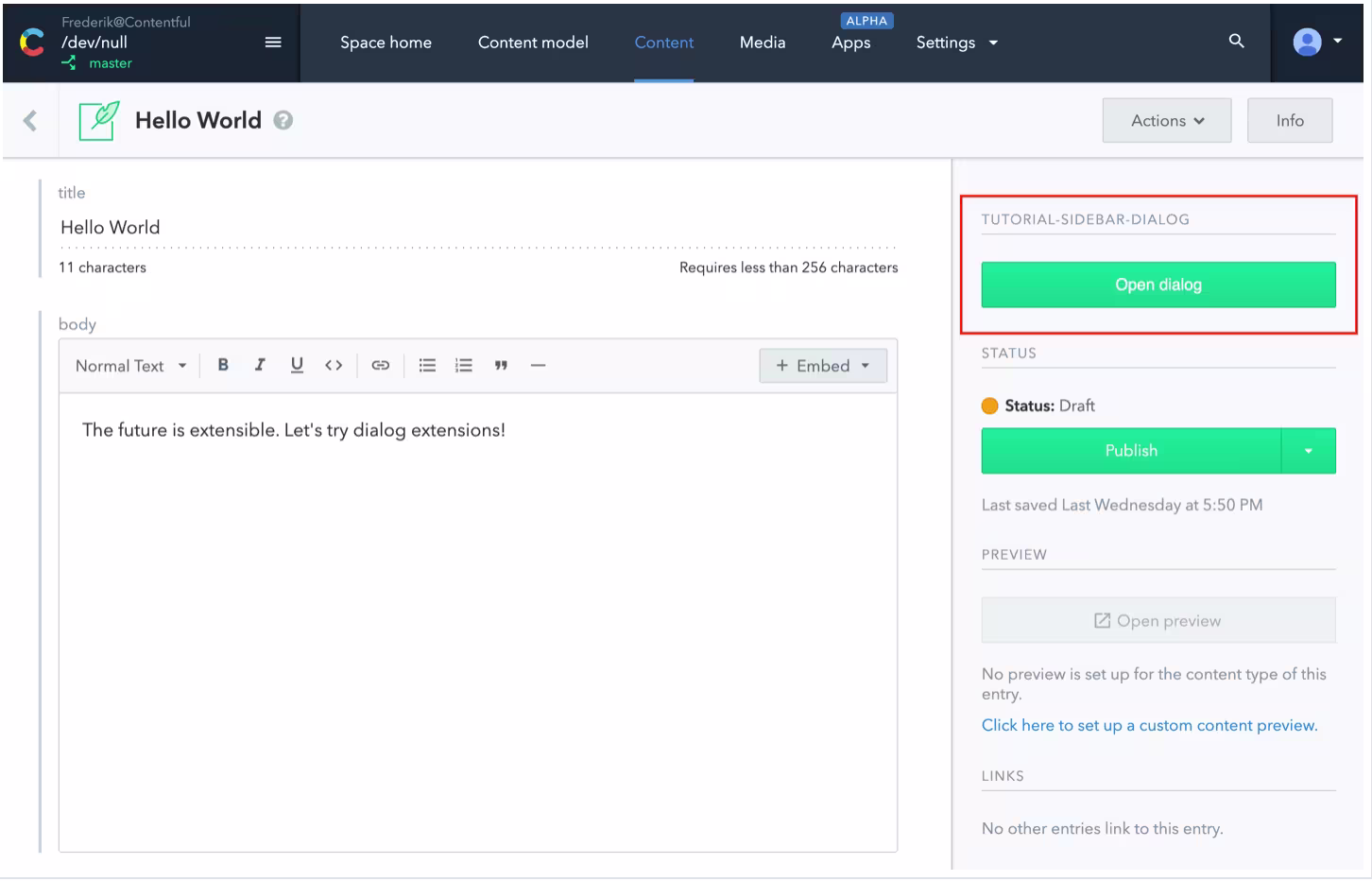1372x881 pixels.
Task: Toggle italic formatting in body editor
Action: pos(260,365)
